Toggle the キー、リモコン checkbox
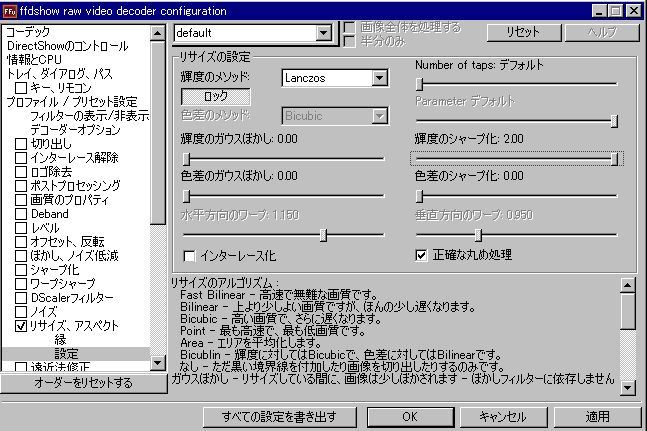The height and width of the screenshot is (431, 647). point(21,88)
